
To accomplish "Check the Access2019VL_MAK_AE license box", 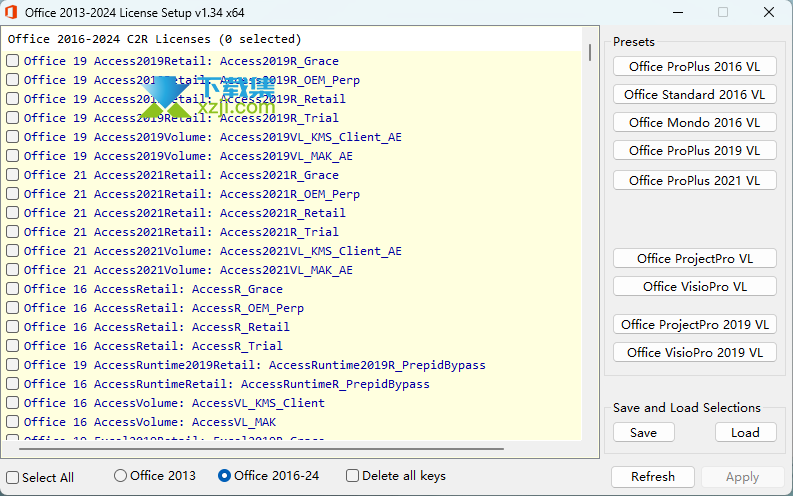I will pyautogui.click(x=13, y=156).
